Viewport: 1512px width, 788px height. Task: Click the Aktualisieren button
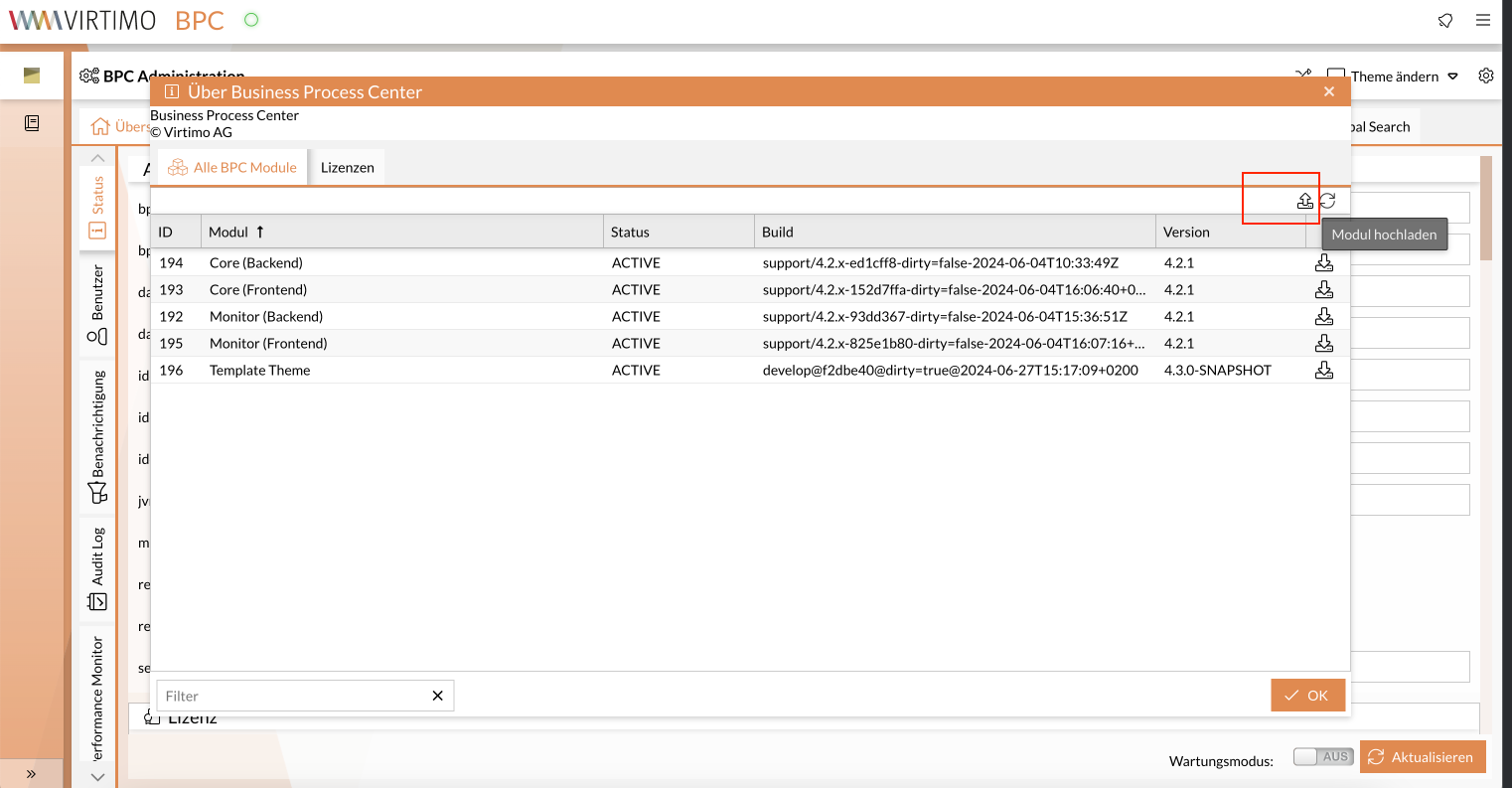(1423, 756)
